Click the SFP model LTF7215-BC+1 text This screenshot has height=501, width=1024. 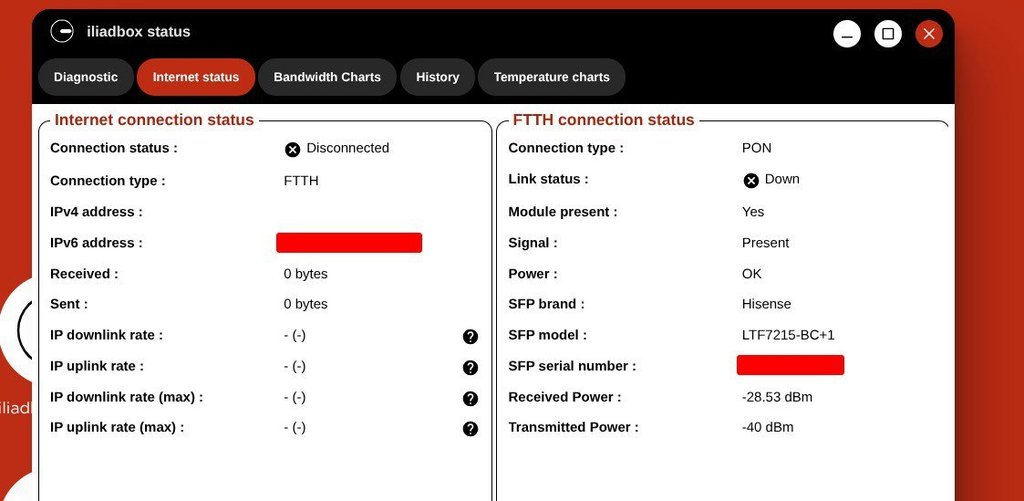pyautogui.click(x=788, y=335)
